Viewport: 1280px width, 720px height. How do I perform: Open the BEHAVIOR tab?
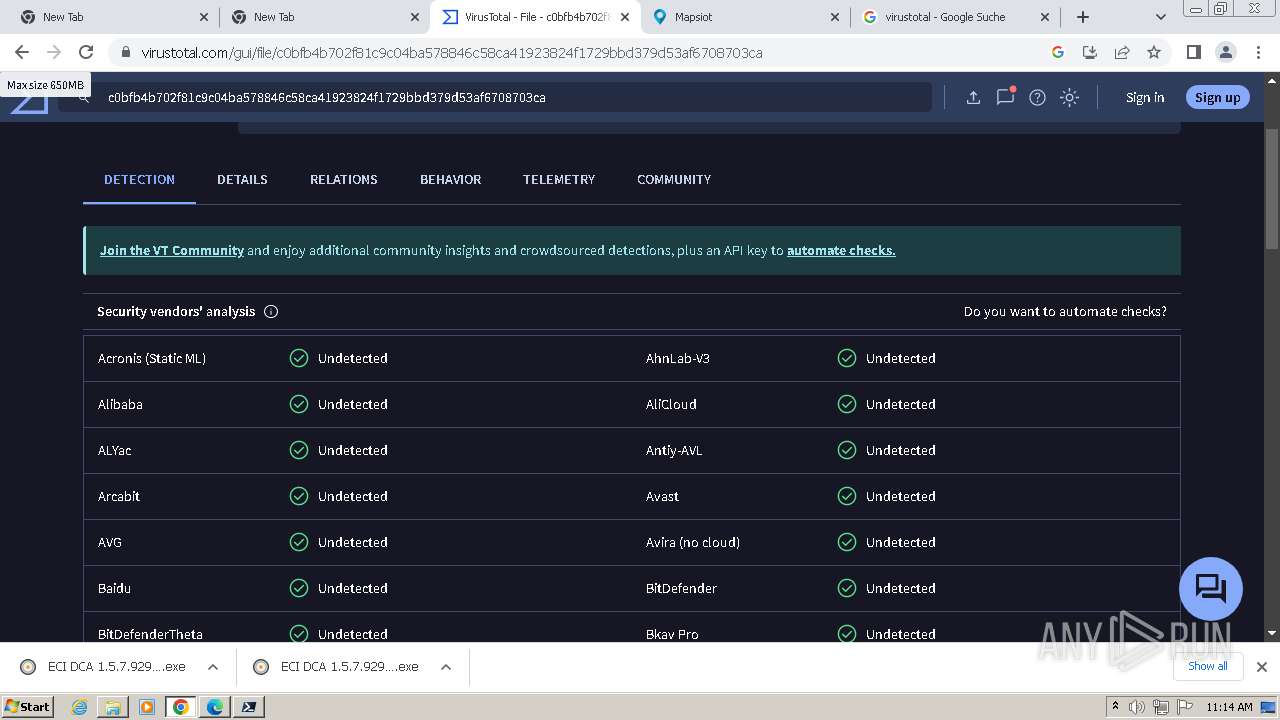tap(450, 180)
